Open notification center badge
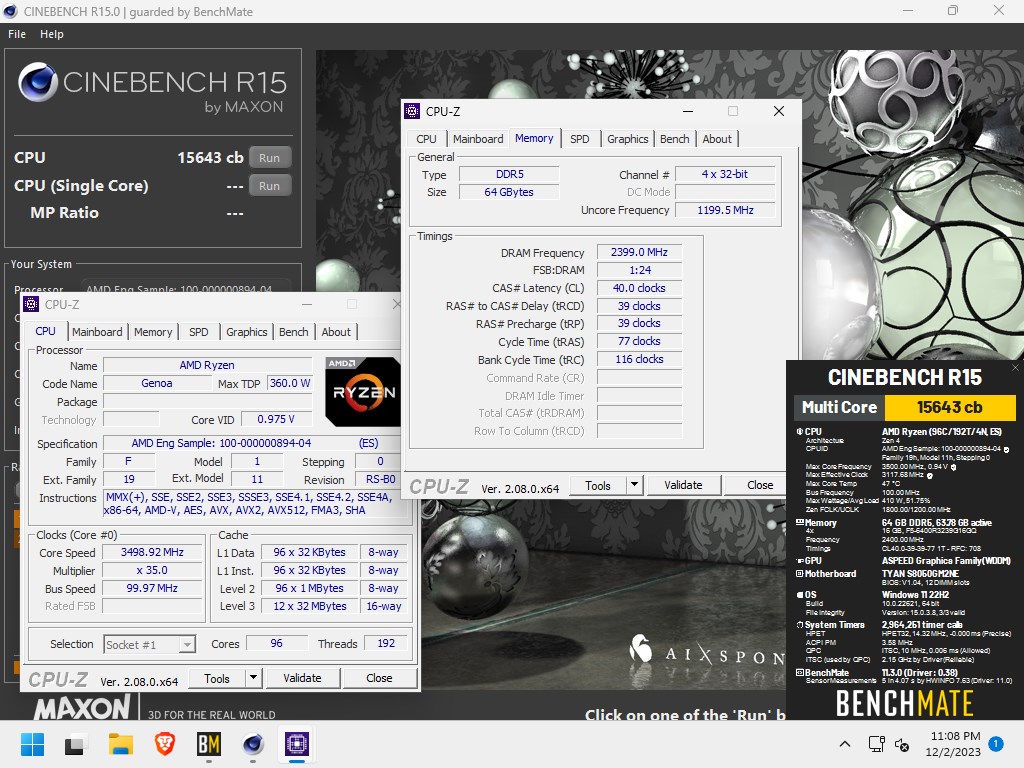This screenshot has width=1024, height=768. point(996,744)
